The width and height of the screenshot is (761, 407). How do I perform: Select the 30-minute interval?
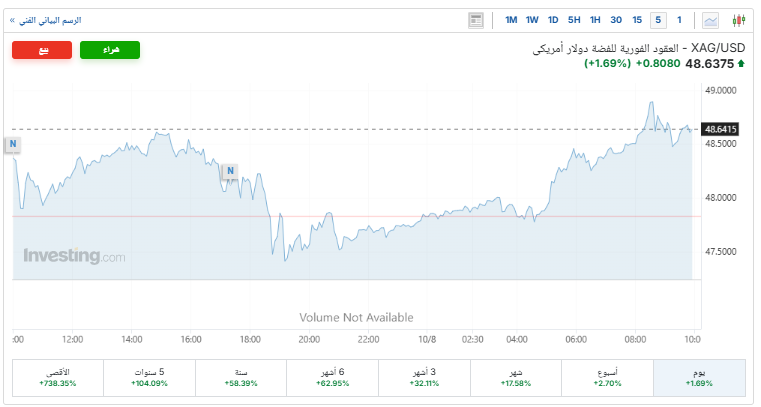click(616, 20)
